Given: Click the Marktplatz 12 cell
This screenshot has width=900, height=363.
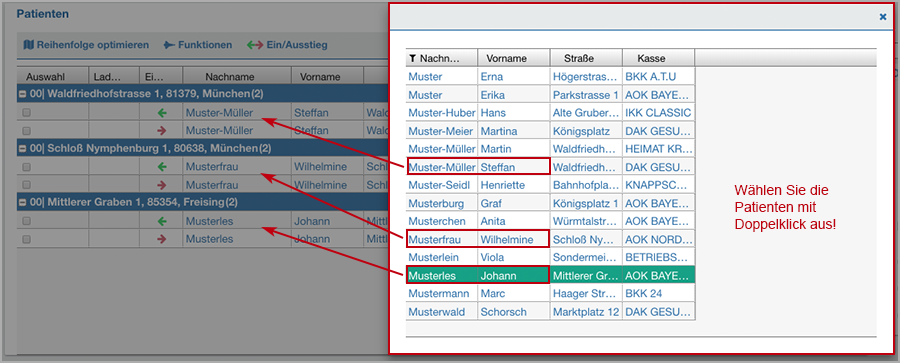Looking at the screenshot, I should (x=586, y=312).
